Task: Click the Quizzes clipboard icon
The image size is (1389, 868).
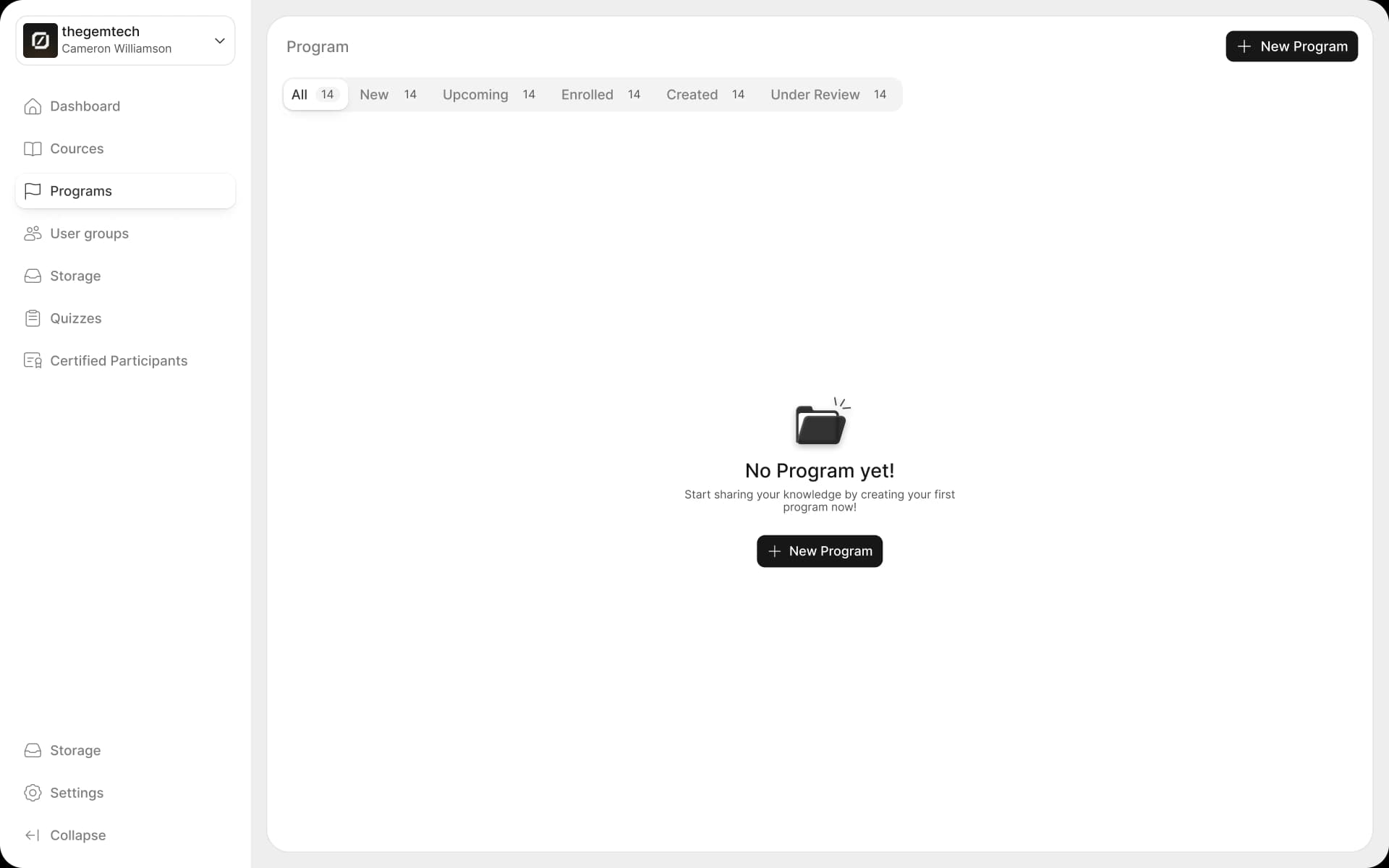Action: tap(33, 318)
